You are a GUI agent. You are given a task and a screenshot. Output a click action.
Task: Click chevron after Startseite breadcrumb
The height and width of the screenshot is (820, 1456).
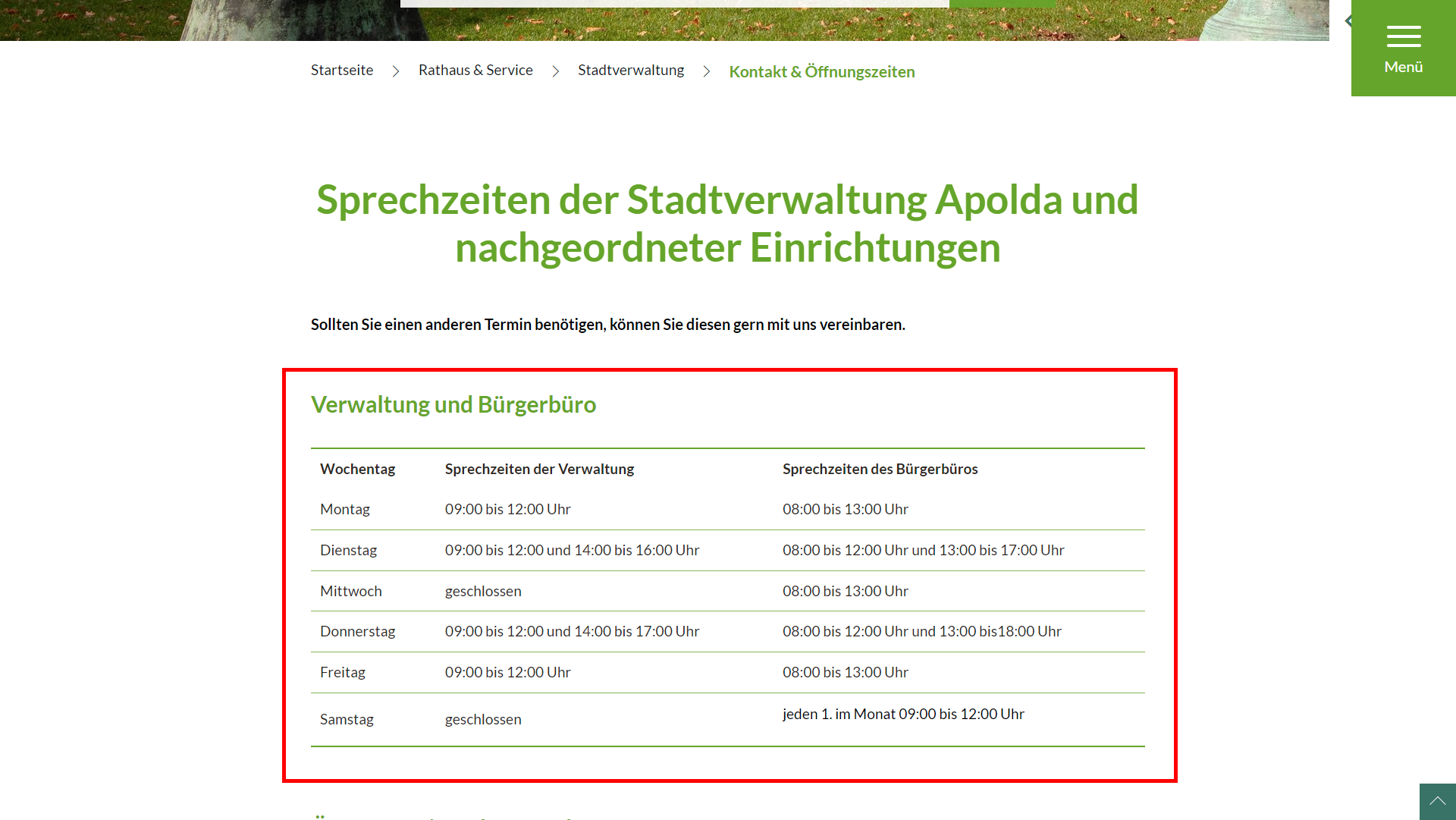pyautogui.click(x=396, y=71)
